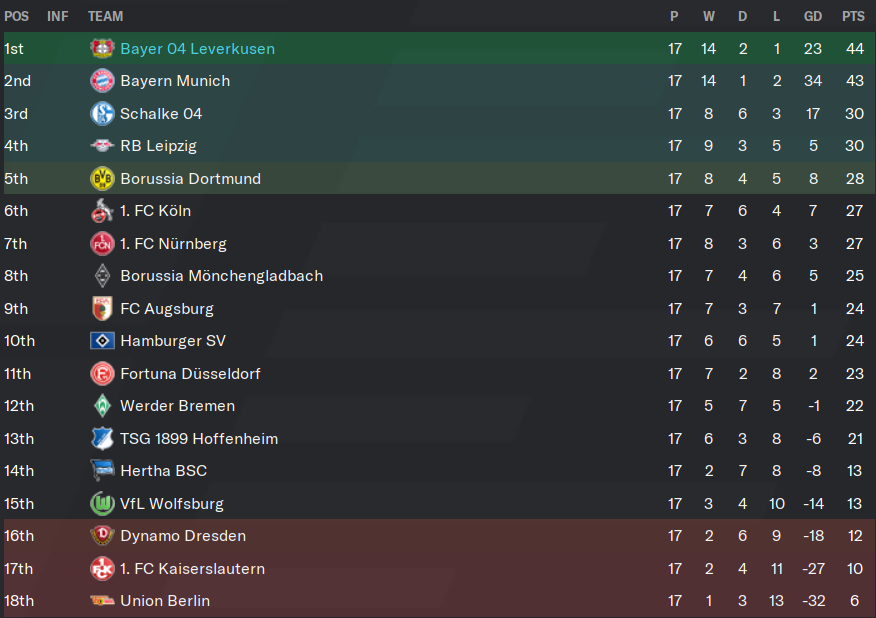Click the Bayer 04 Leverkusen club crest
This screenshot has width=876, height=618.
[x=102, y=49]
